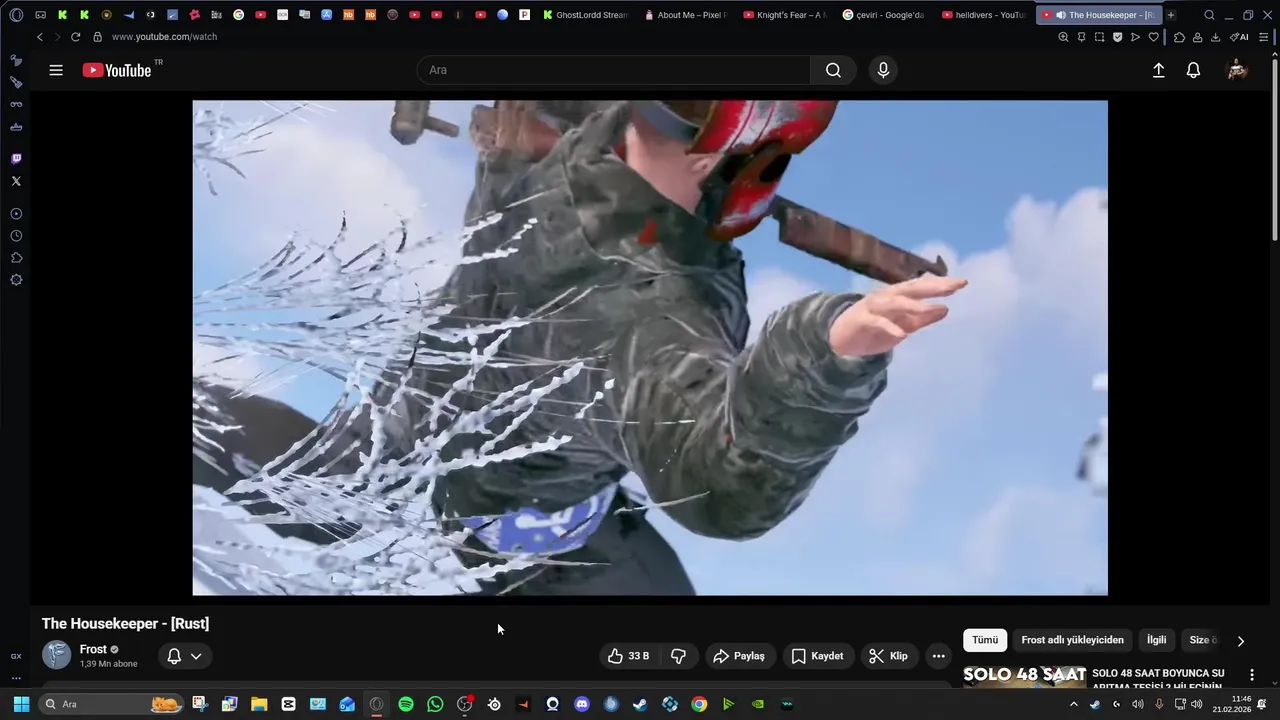
Task: Click the site security padlock icon
Action: tap(97, 37)
